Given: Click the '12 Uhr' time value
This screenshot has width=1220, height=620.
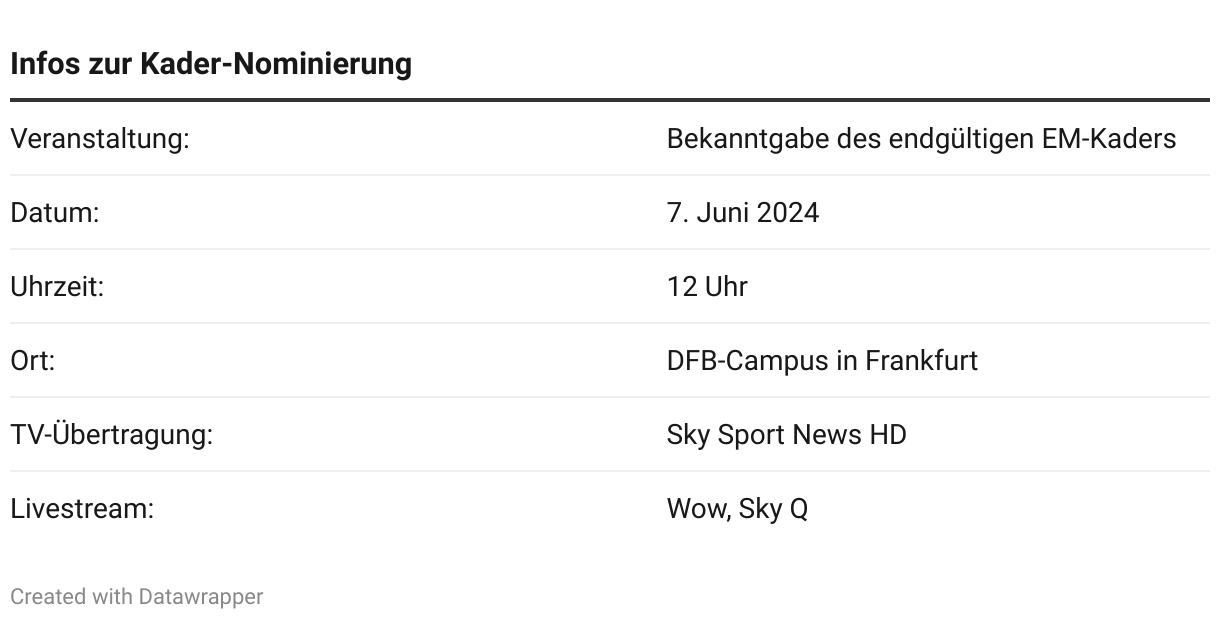Looking at the screenshot, I should pos(707,286).
